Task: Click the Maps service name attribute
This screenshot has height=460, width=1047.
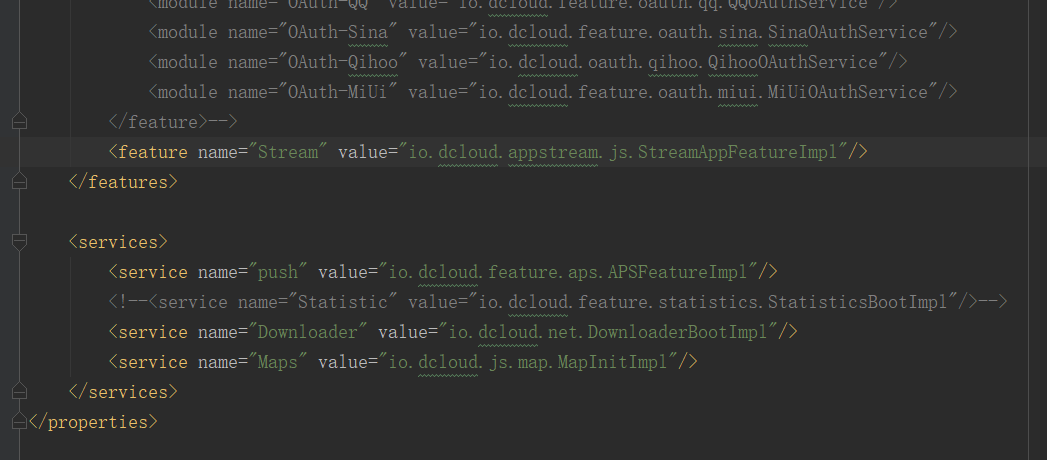Action: click(x=278, y=362)
